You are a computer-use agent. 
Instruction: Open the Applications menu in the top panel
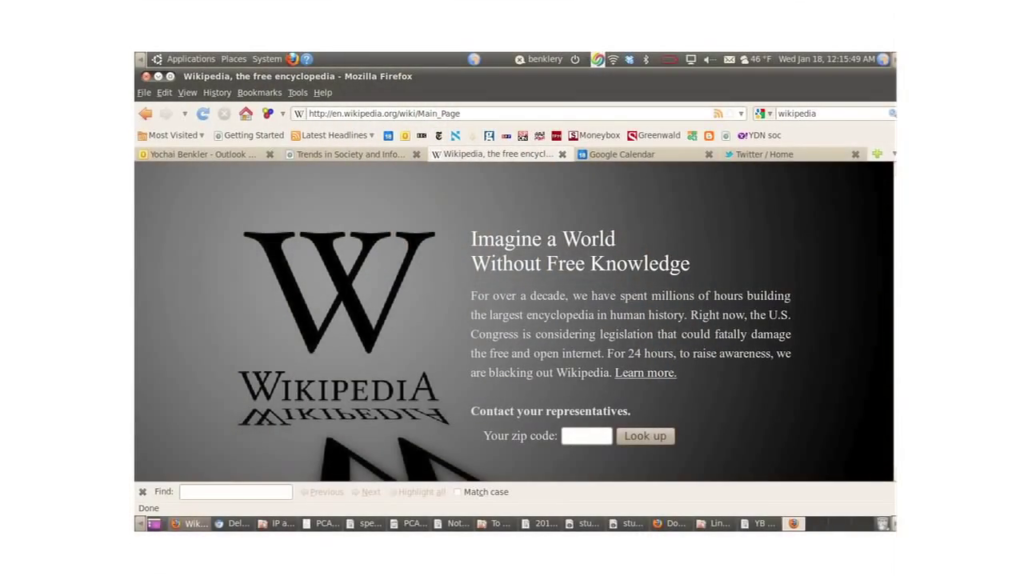[x=191, y=59]
